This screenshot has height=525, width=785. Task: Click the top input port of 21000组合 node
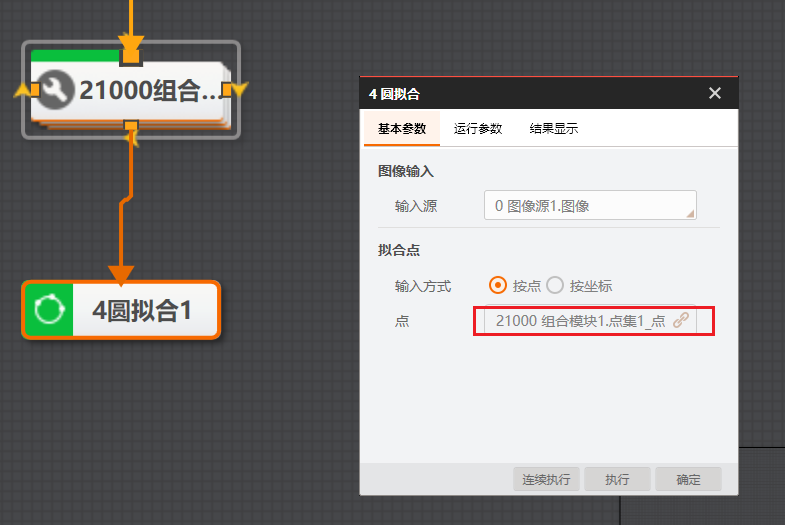click(x=130, y=55)
